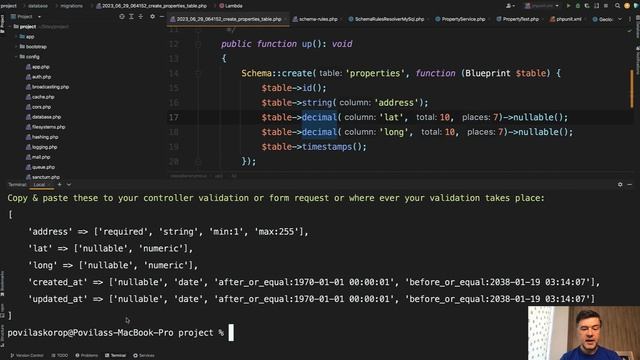The width and height of the screenshot is (640, 360).
Task: Expand the app folder
Action: pos(16,37)
